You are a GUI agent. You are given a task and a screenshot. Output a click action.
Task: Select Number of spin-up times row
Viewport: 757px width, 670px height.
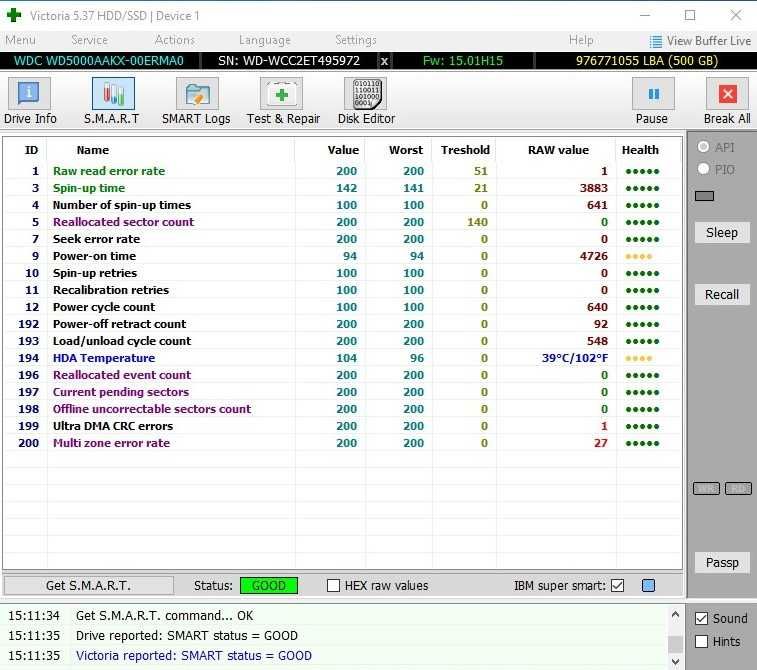point(342,205)
